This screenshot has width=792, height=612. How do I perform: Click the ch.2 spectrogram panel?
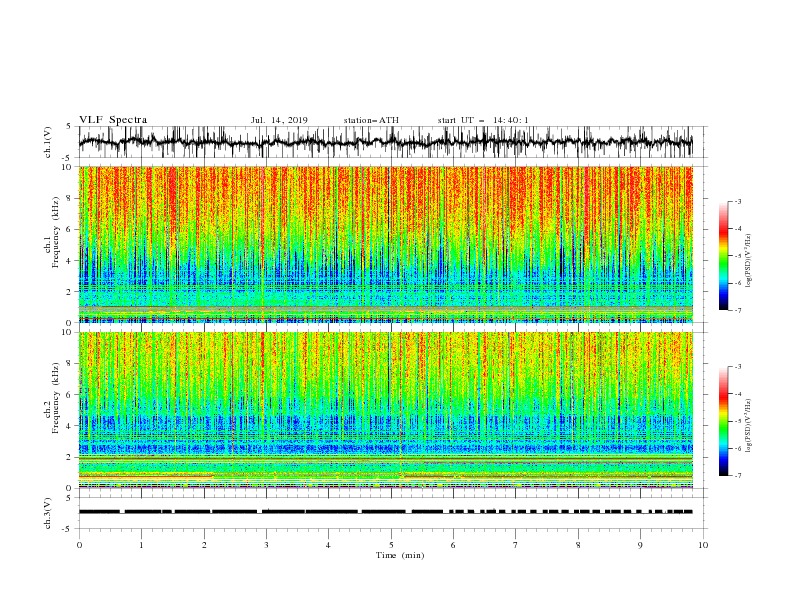[385, 410]
